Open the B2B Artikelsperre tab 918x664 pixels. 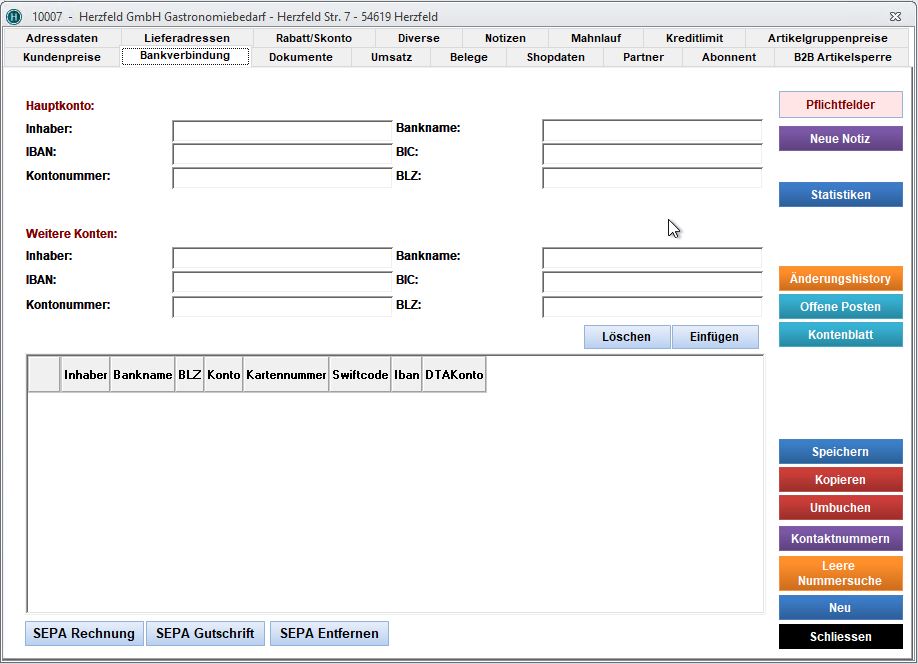[x=841, y=57]
